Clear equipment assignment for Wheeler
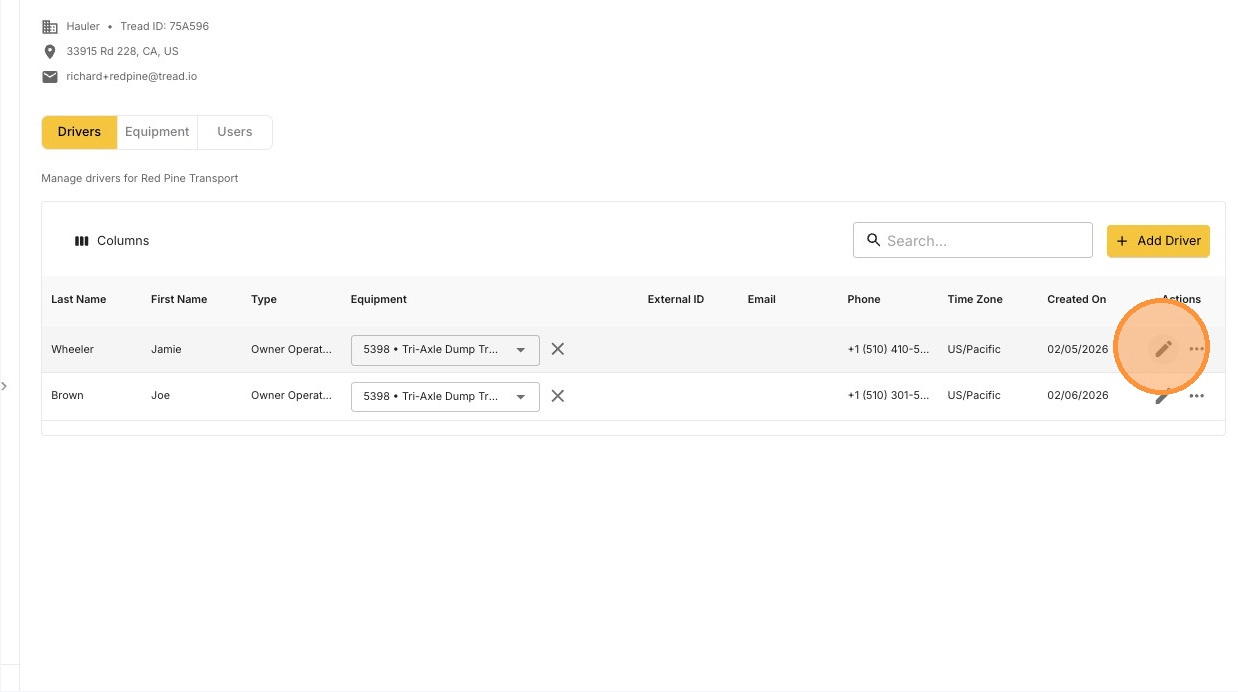The height and width of the screenshot is (692, 1238). tap(558, 349)
